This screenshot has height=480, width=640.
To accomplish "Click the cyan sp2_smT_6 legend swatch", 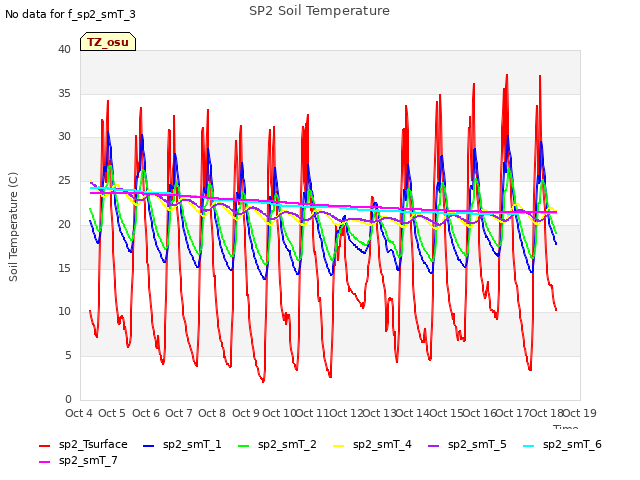I will pyautogui.click(x=529, y=446).
